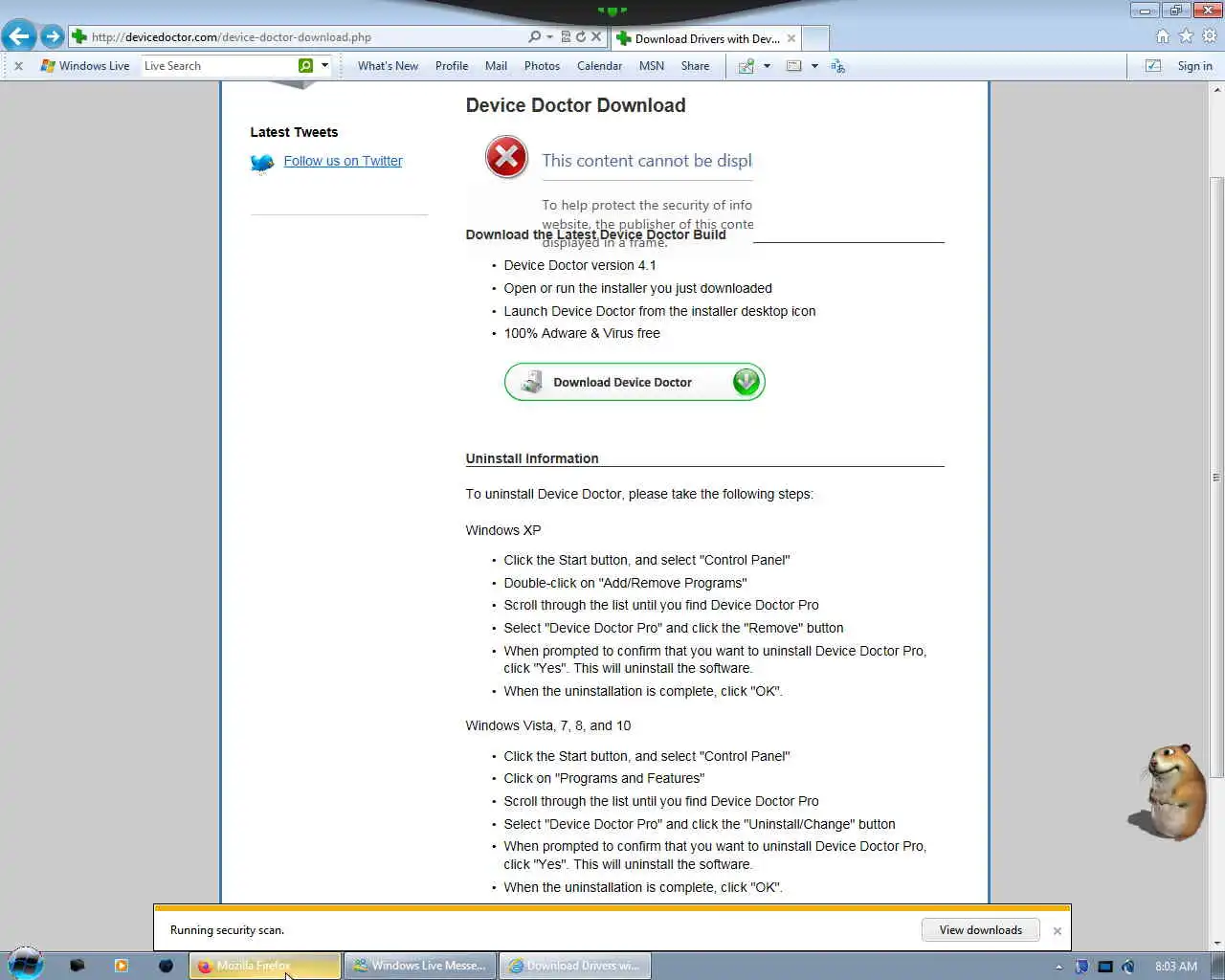Screen dimensions: 1225x980
Task: Click Sign in on Windows Live toolbar
Action: (1194, 66)
